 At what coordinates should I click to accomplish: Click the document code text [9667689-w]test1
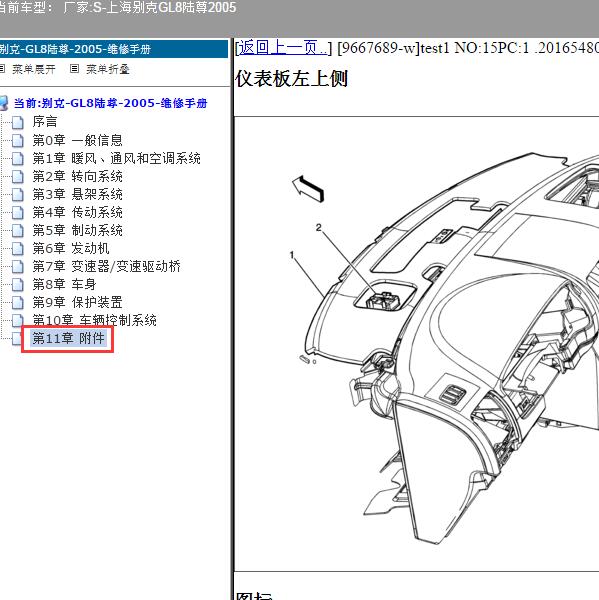[393, 48]
